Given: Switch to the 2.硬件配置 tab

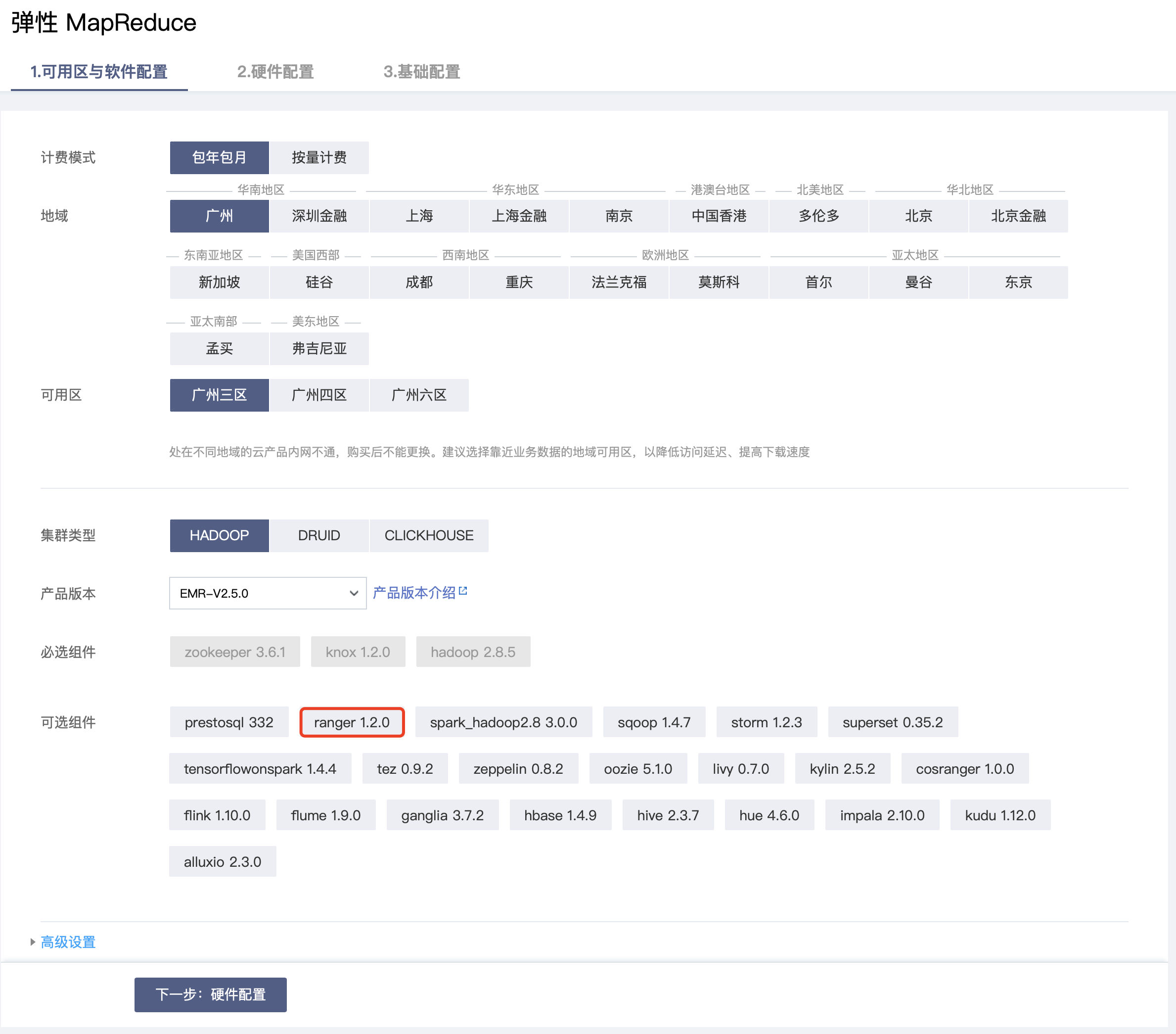Looking at the screenshot, I should (x=274, y=72).
